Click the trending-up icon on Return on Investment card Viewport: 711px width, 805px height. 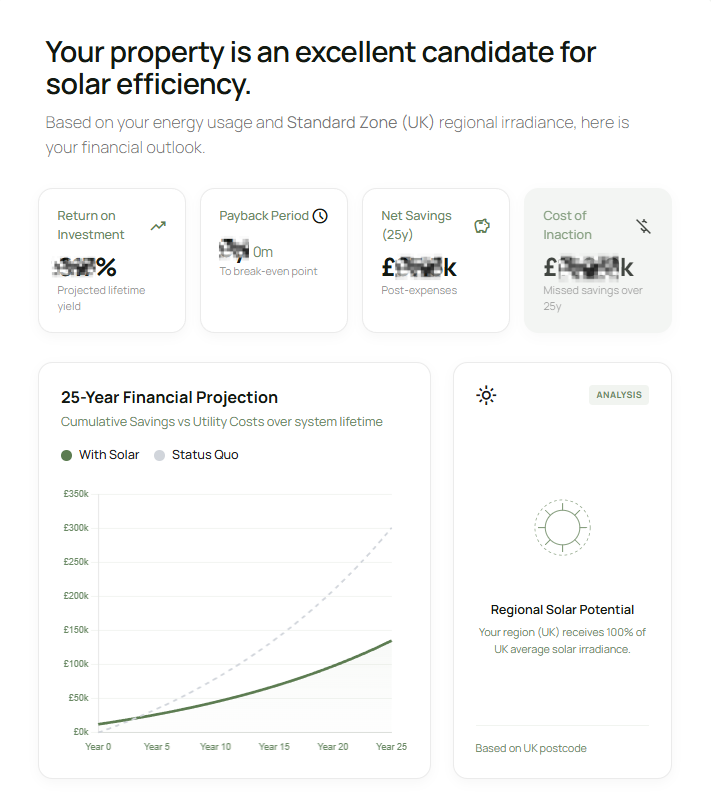point(158,226)
